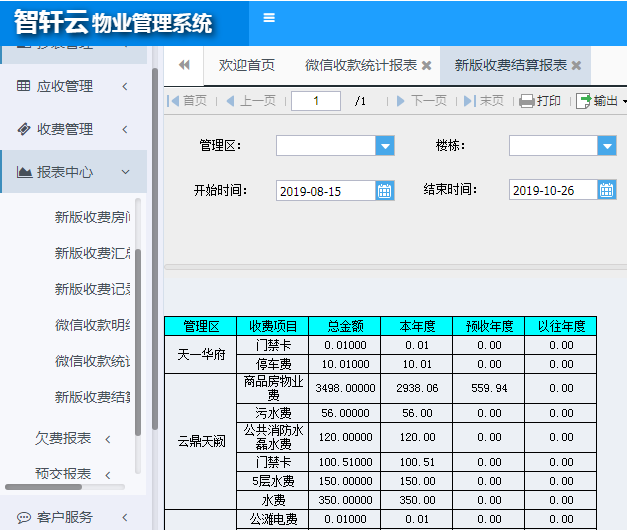Jump to last page 末页
The image size is (629, 530).
tap(483, 101)
